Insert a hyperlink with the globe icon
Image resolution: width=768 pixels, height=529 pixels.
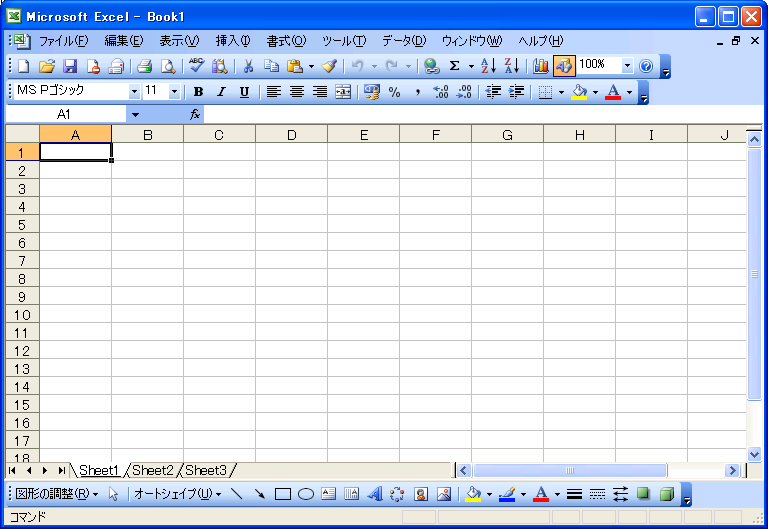click(432, 66)
